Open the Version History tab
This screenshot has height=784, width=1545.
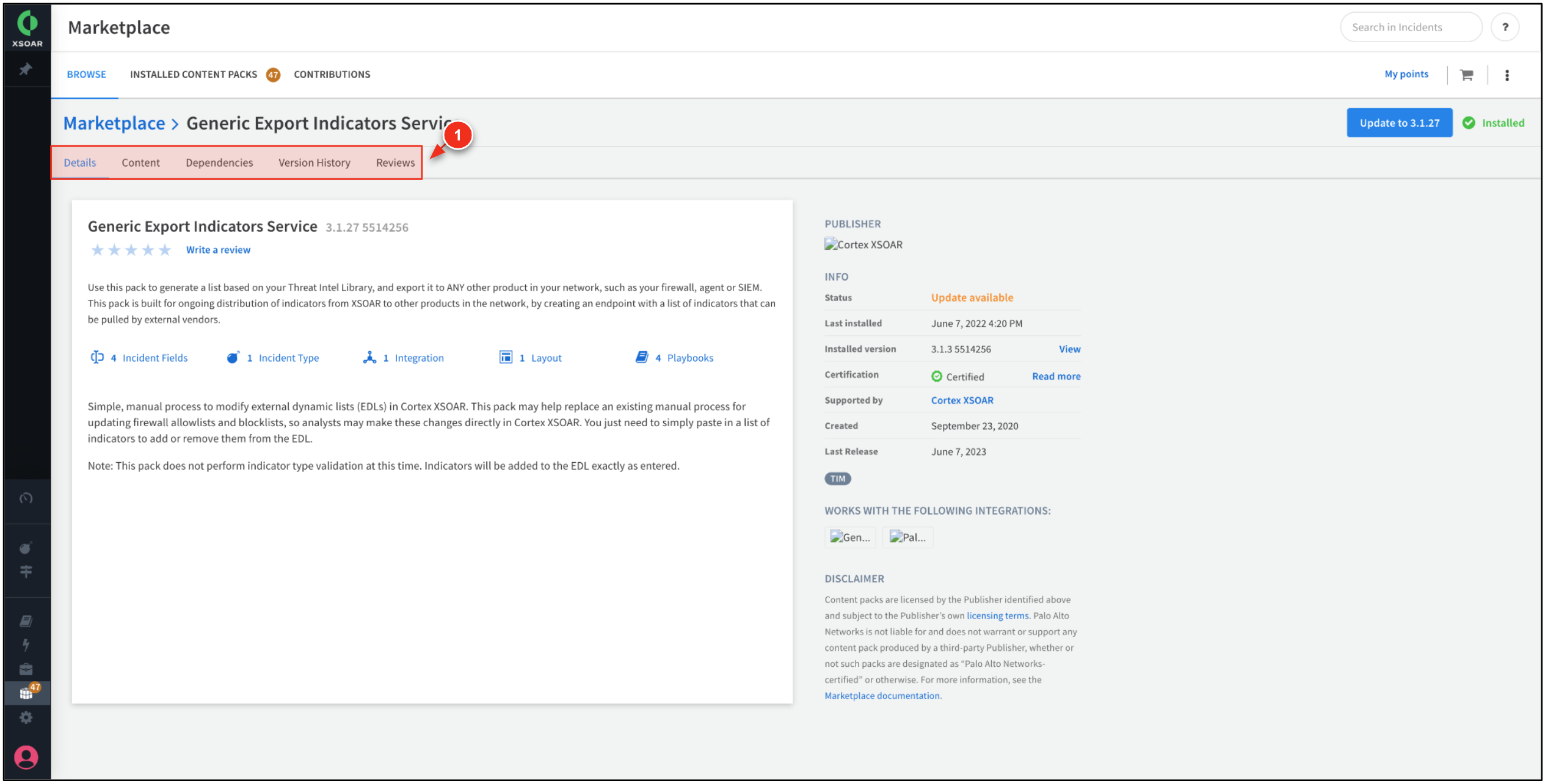pos(314,163)
